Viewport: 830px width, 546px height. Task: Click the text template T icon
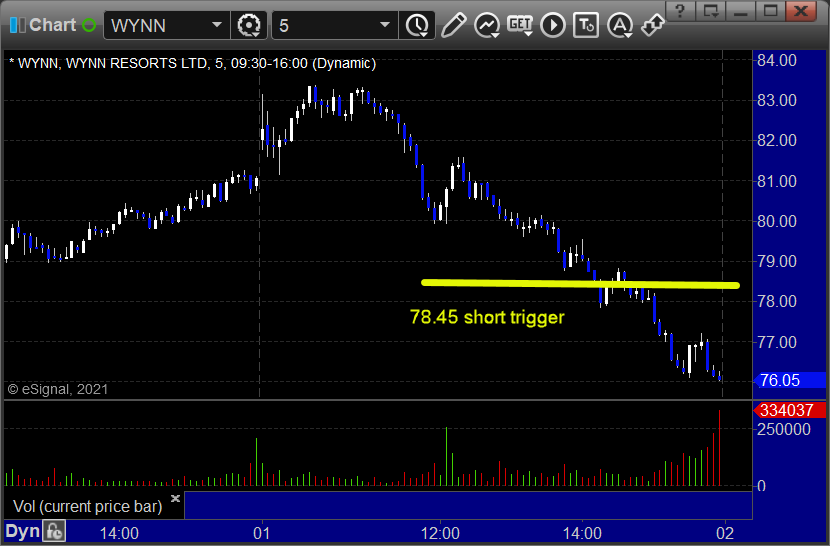click(x=586, y=25)
